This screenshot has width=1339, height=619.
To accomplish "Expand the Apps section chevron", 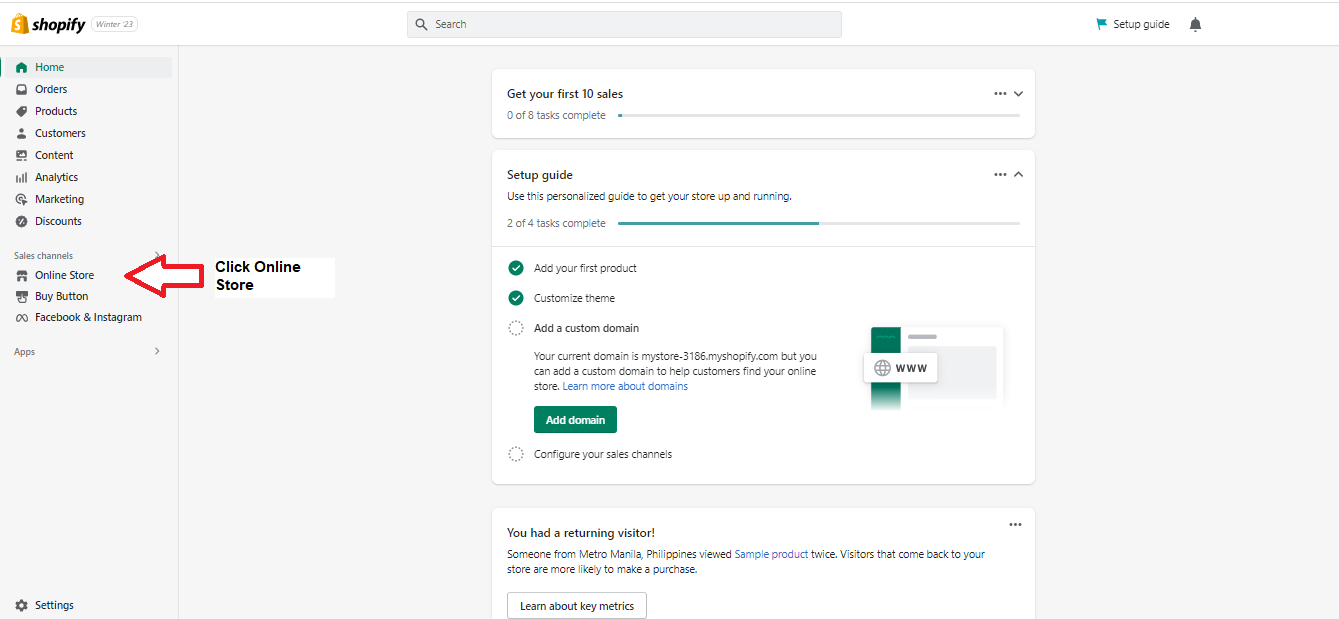I will tap(157, 351).
